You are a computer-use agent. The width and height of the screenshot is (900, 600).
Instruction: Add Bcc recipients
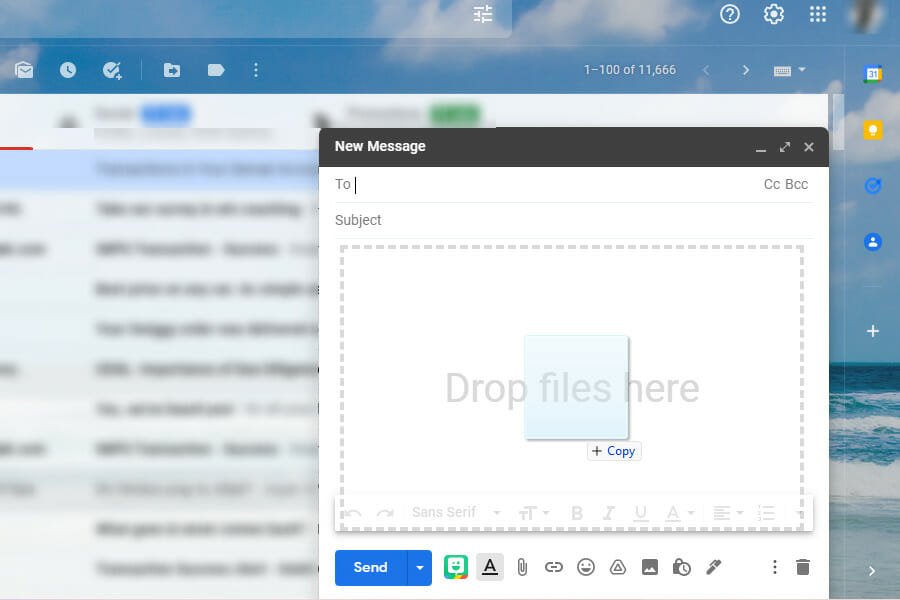point(797,184)
